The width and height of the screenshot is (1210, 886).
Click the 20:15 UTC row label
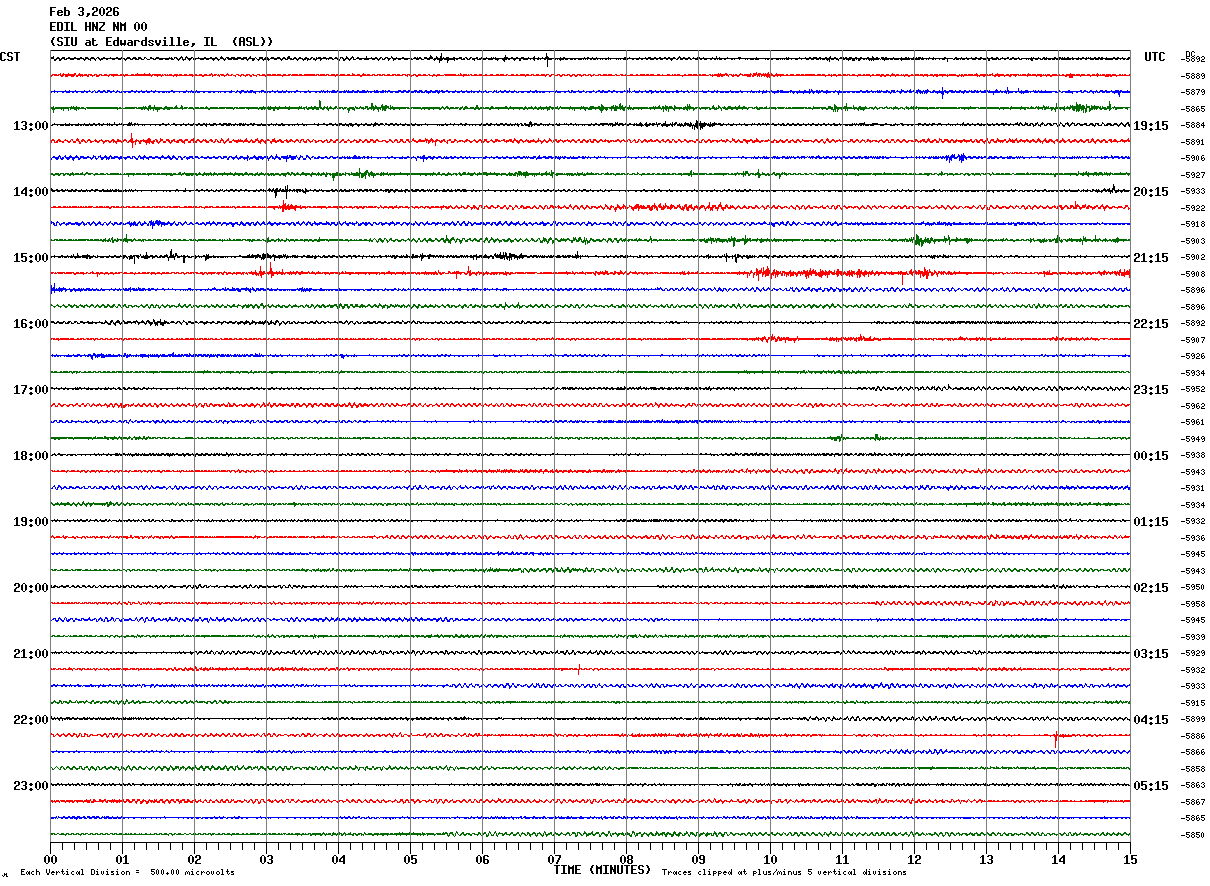click(1151, 192)
